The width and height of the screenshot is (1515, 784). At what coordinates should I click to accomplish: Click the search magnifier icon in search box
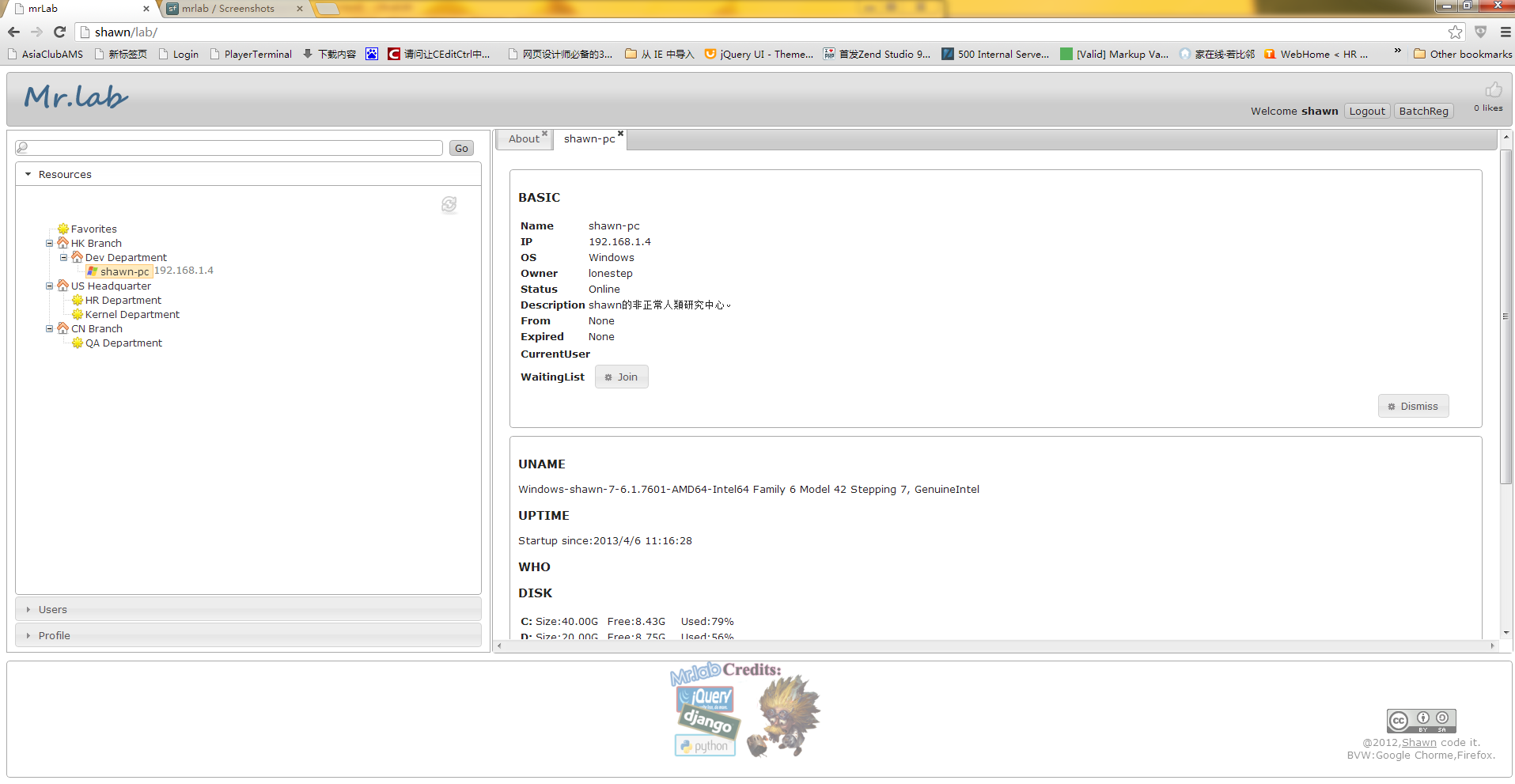21,147
